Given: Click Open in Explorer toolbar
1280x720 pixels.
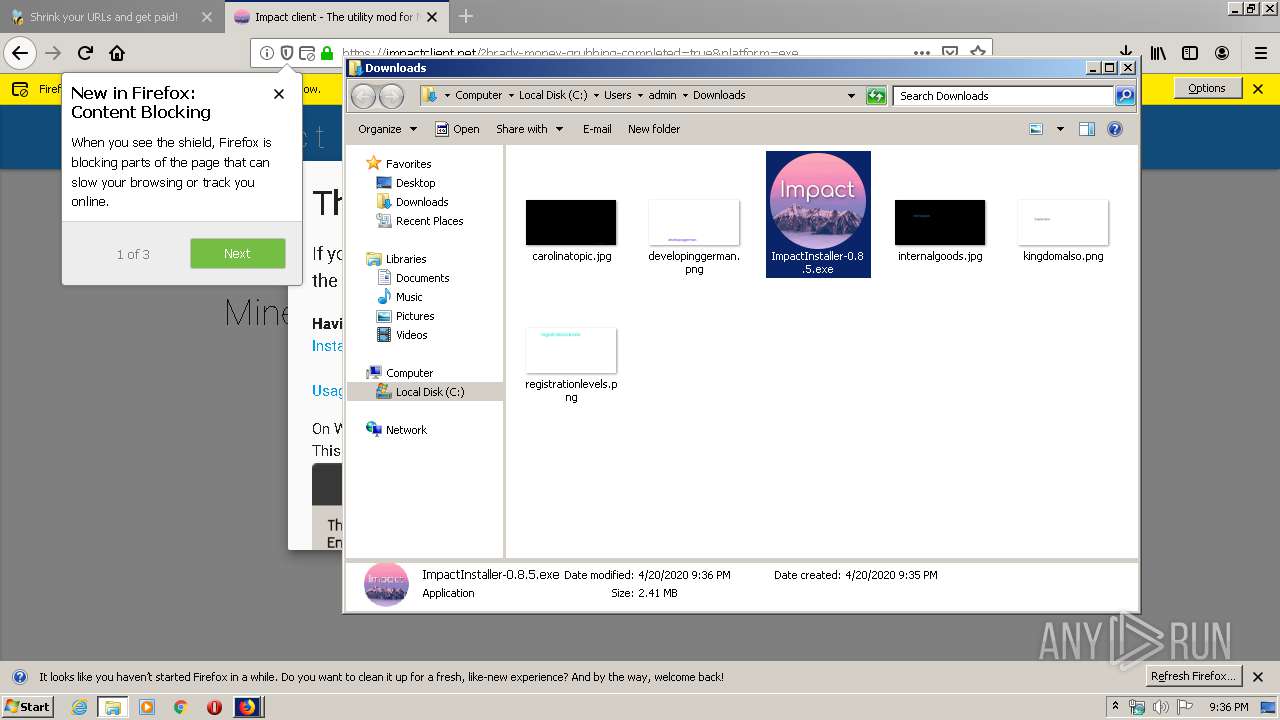Looking at the screenshot, I should tap(457, 129).
